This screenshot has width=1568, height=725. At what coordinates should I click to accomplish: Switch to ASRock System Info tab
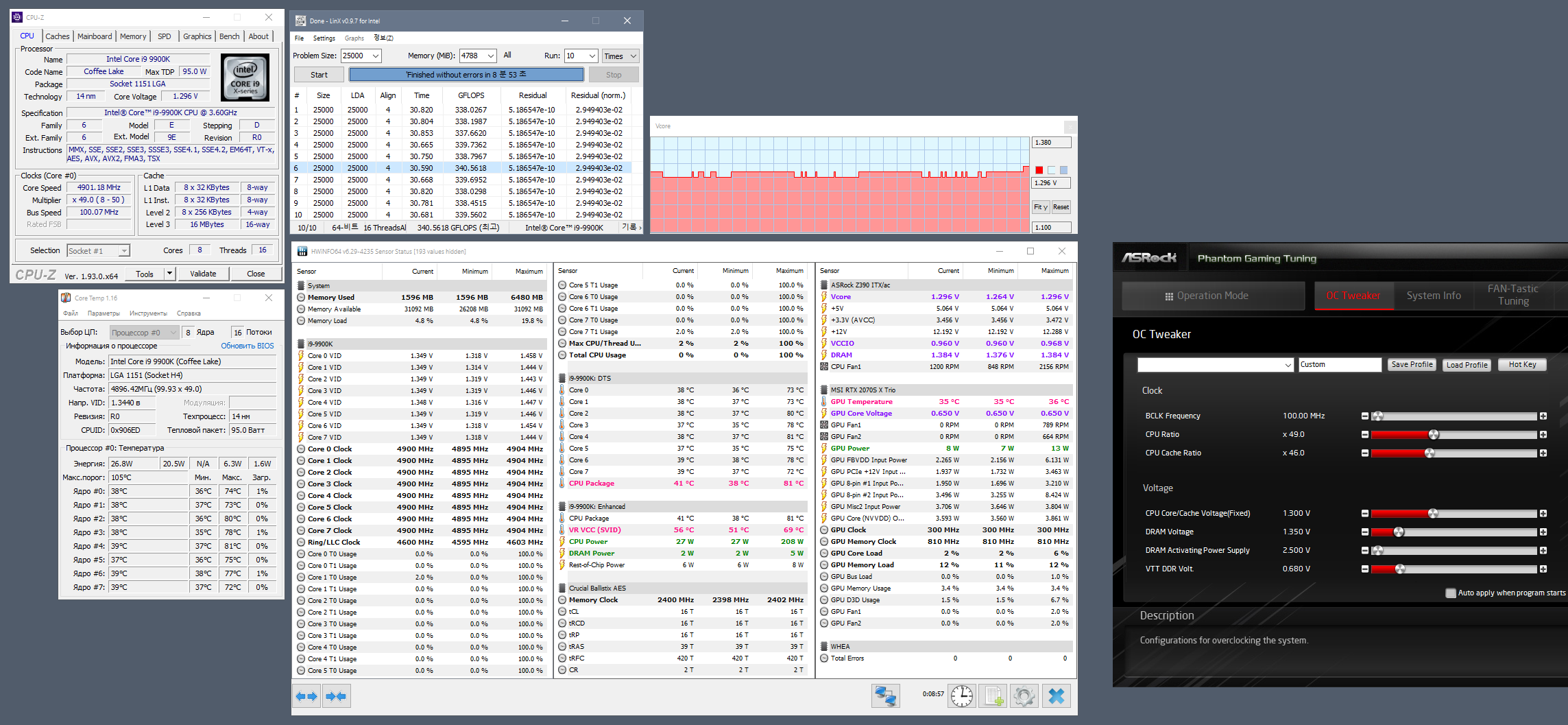(1434, 296)
